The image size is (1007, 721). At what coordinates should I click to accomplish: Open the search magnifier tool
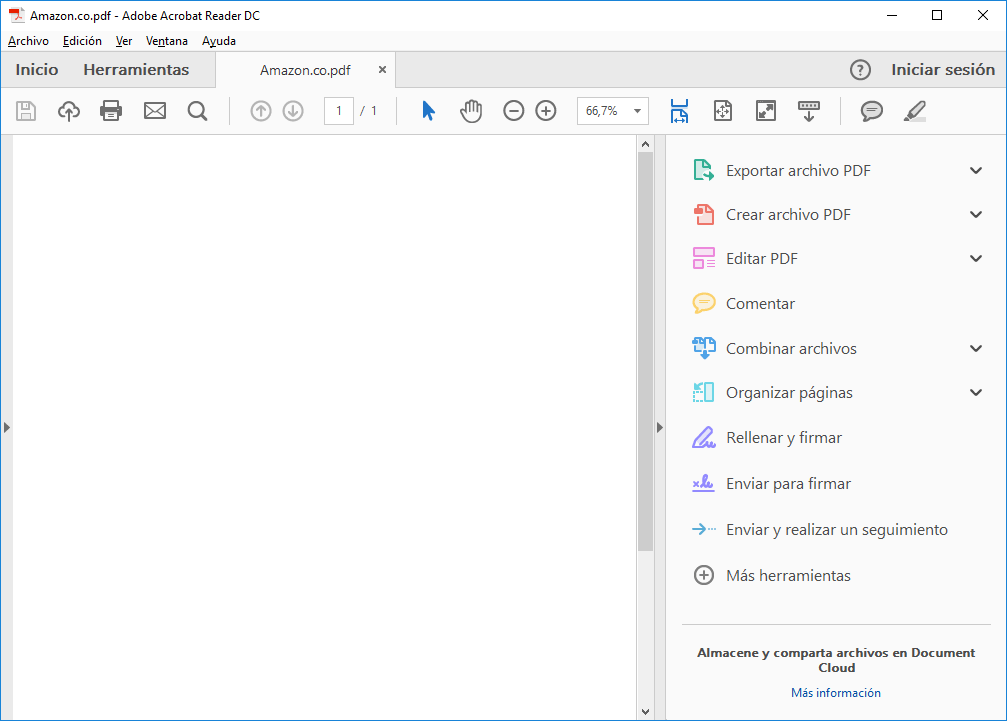pos(197,111)
